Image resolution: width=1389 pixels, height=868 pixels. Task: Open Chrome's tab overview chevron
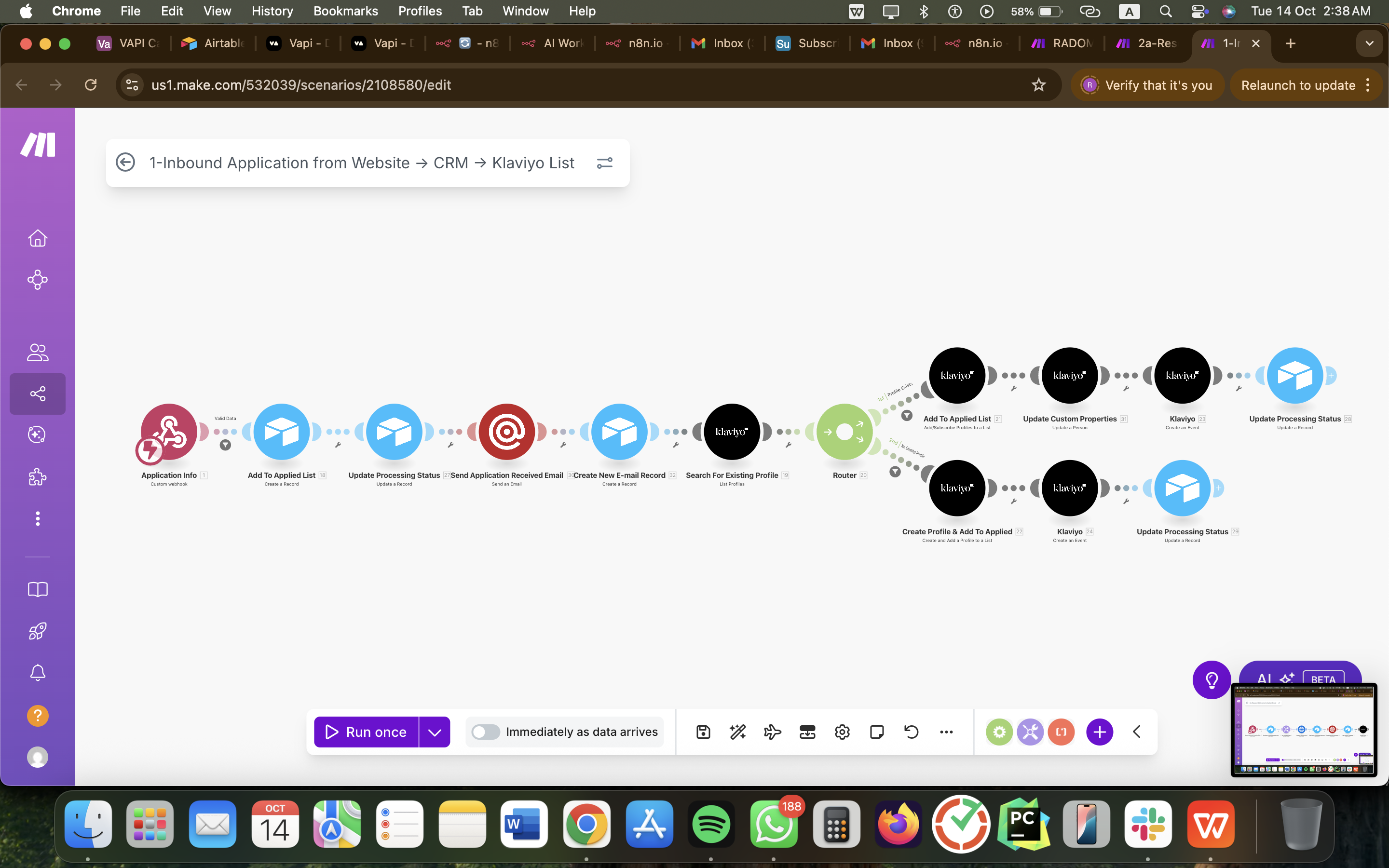pos(1369,43)
